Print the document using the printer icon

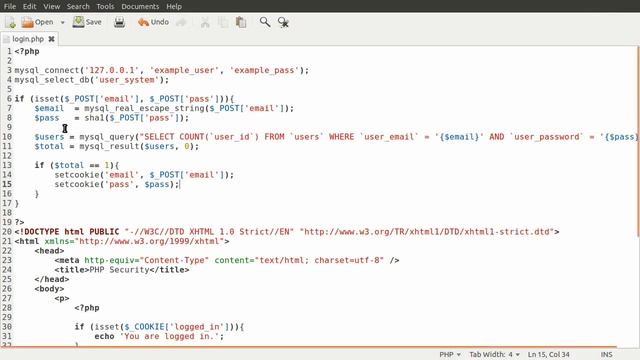coord(120,22)
